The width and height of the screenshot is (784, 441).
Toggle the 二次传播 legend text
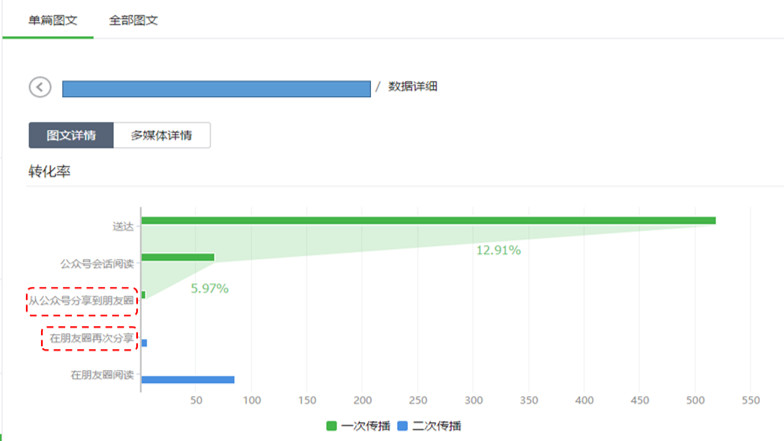coord(436,426)
